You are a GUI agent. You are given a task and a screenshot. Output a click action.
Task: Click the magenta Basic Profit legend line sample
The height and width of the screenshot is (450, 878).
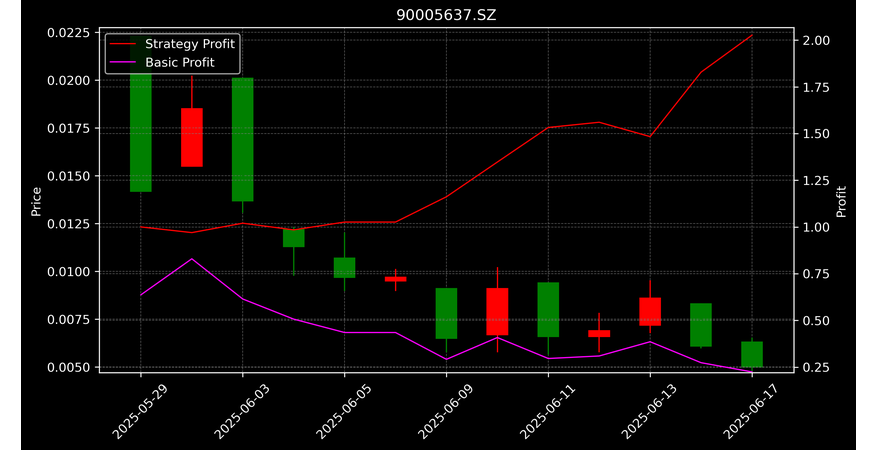point(123,62)
